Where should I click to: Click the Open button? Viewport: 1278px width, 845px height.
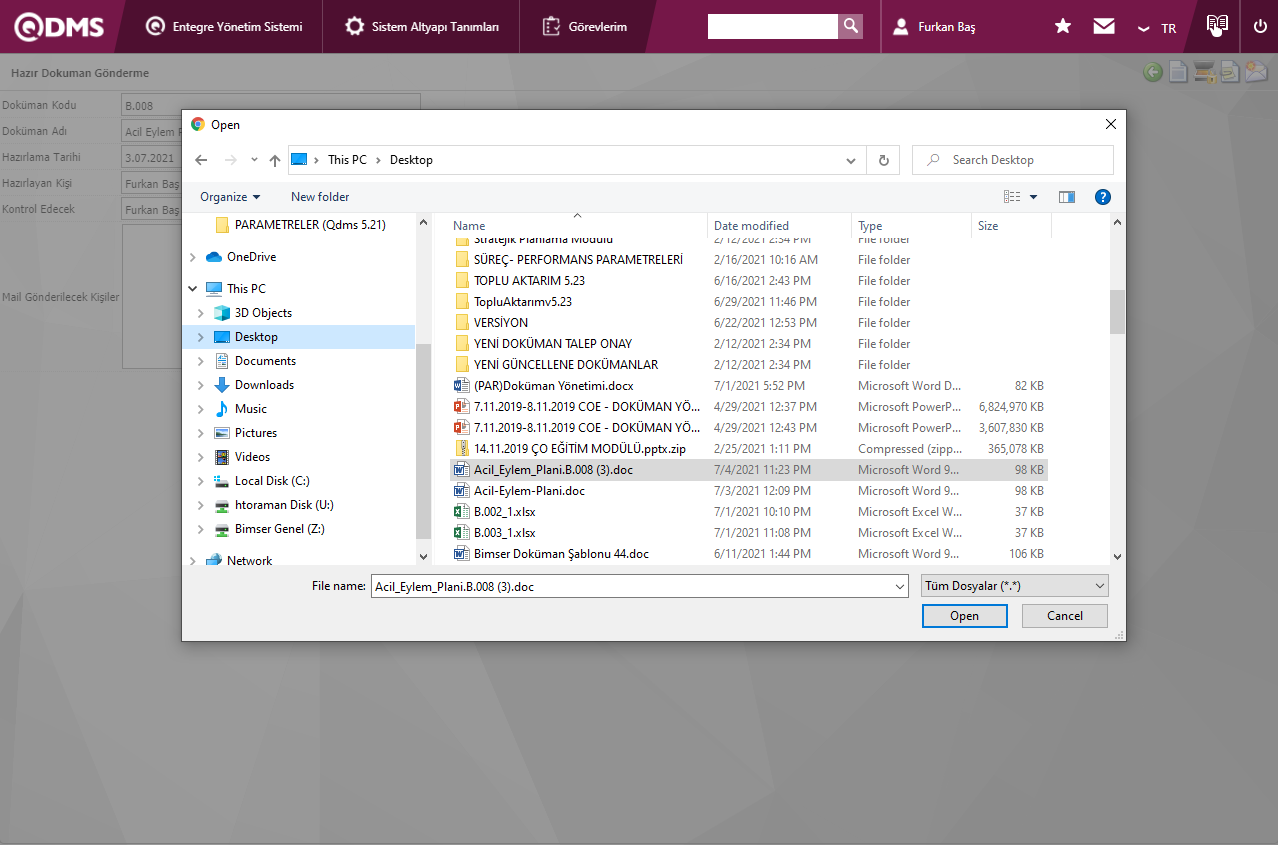[x=964, y=616]
